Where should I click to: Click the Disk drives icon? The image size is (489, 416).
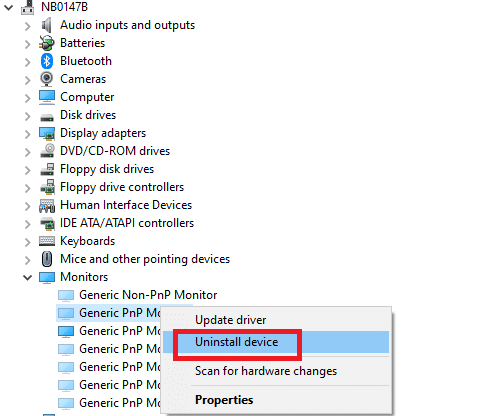[47, 117]
